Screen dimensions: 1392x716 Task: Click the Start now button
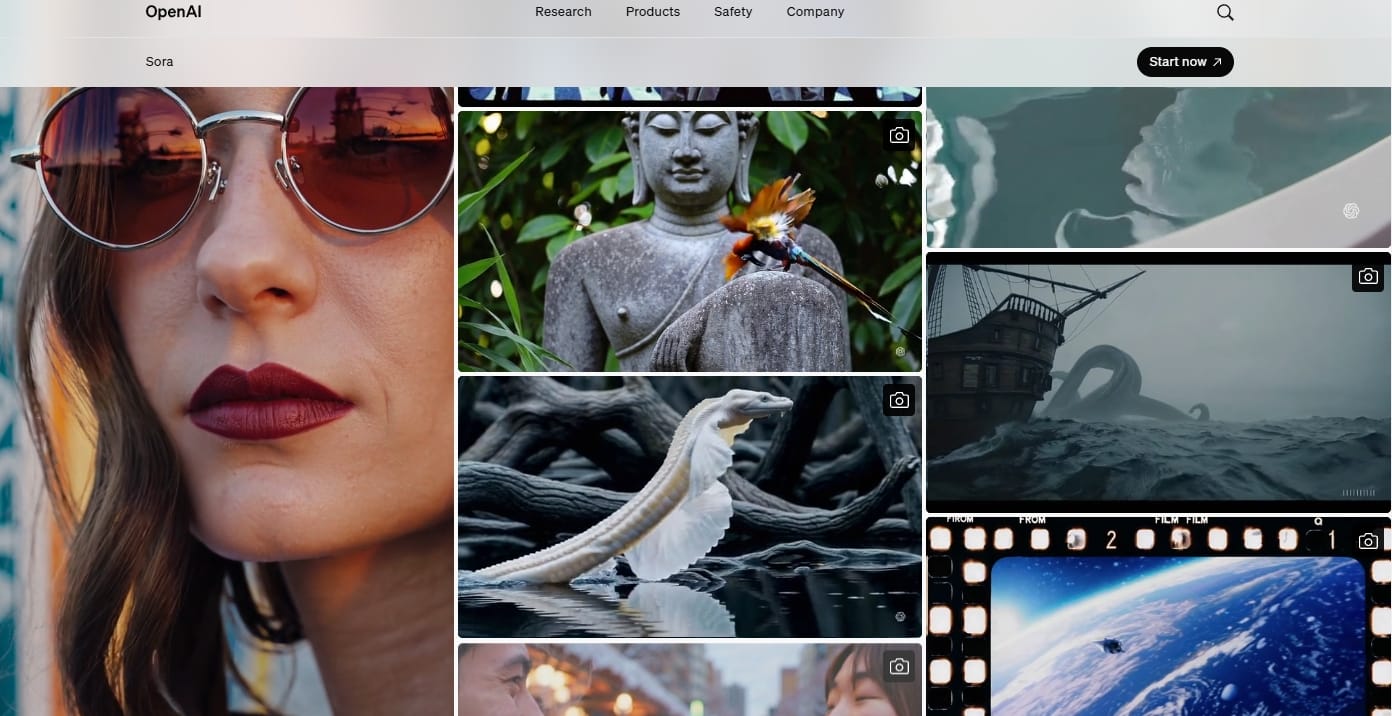[x=1185, y=62]
